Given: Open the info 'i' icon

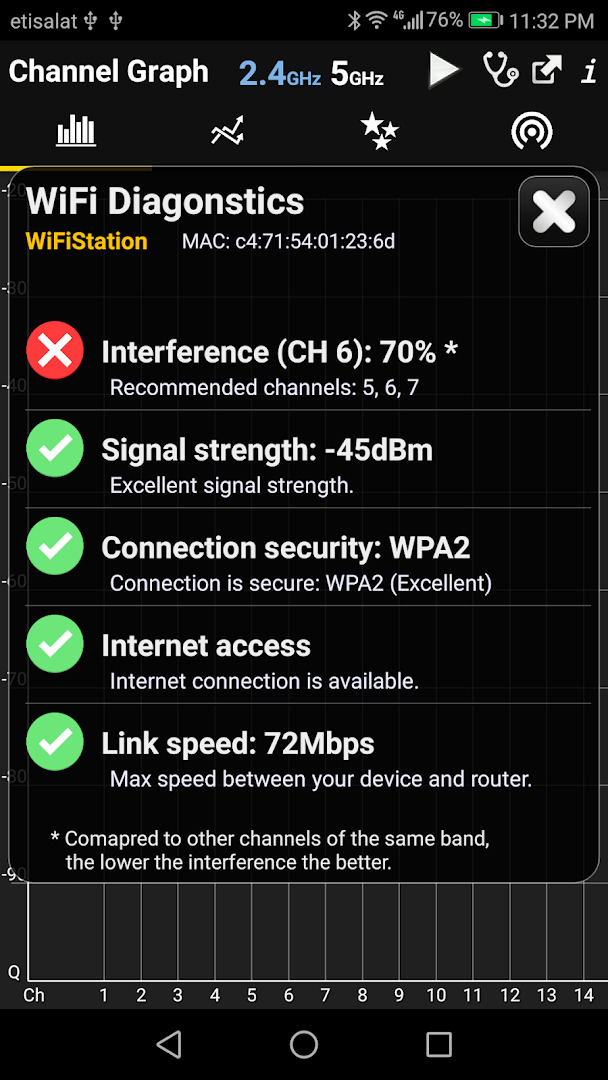Looking at the screenshot, I should click(588, 70).
